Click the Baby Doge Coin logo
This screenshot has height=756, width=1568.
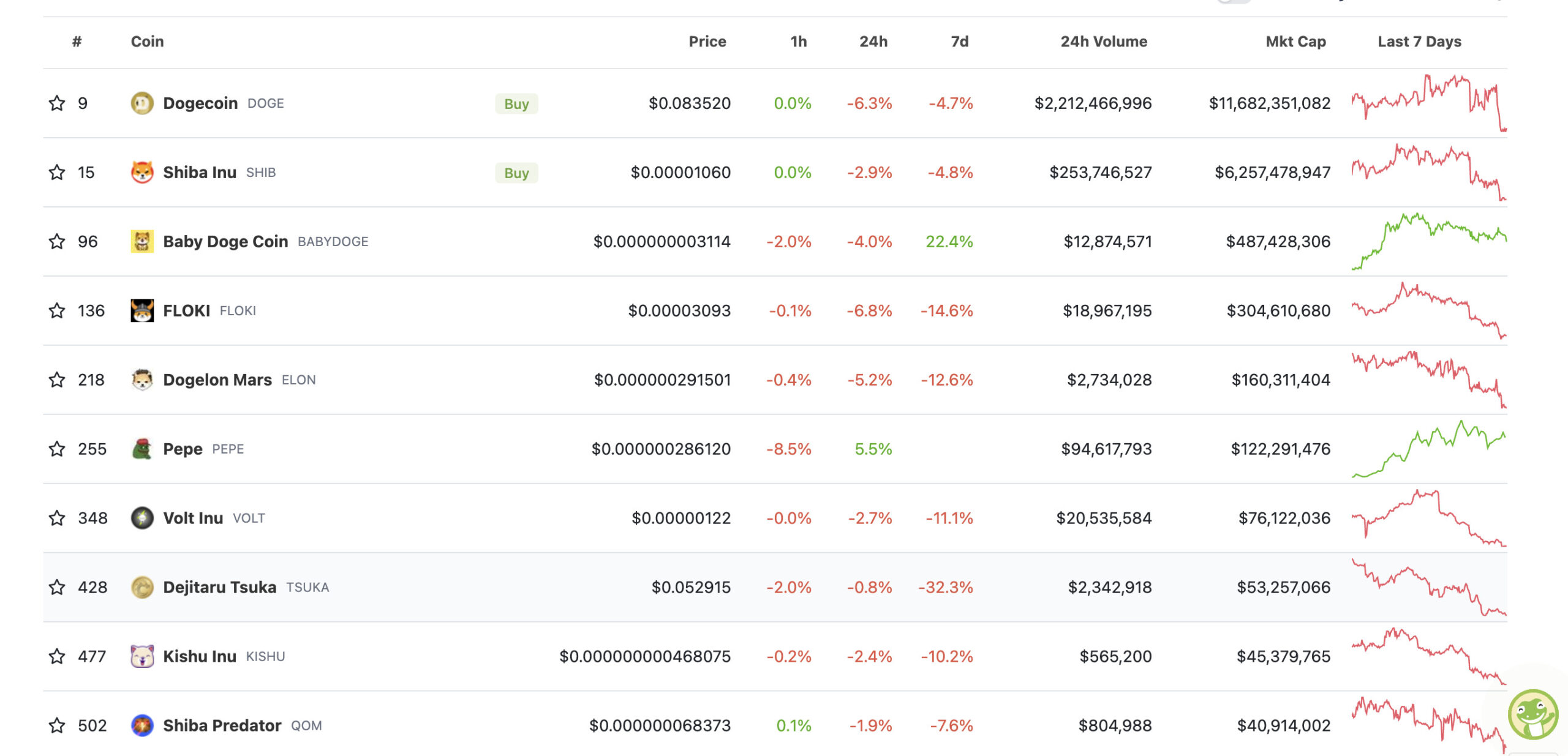click(142, 241)
